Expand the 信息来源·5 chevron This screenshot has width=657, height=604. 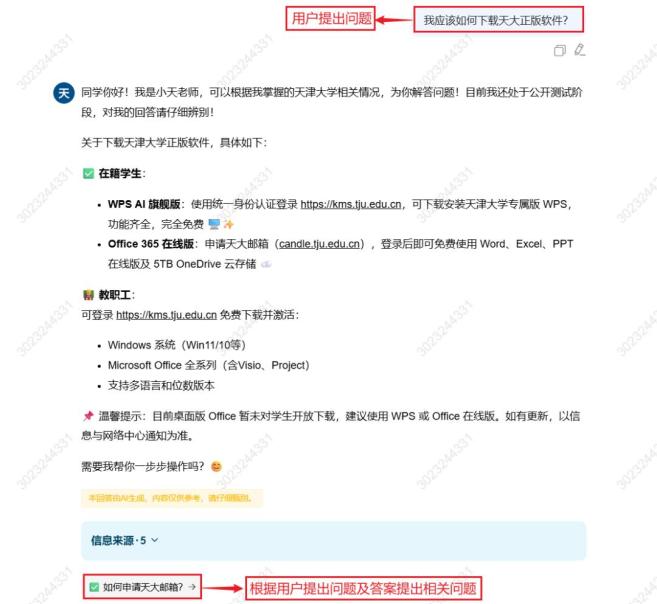coord(155,540)
